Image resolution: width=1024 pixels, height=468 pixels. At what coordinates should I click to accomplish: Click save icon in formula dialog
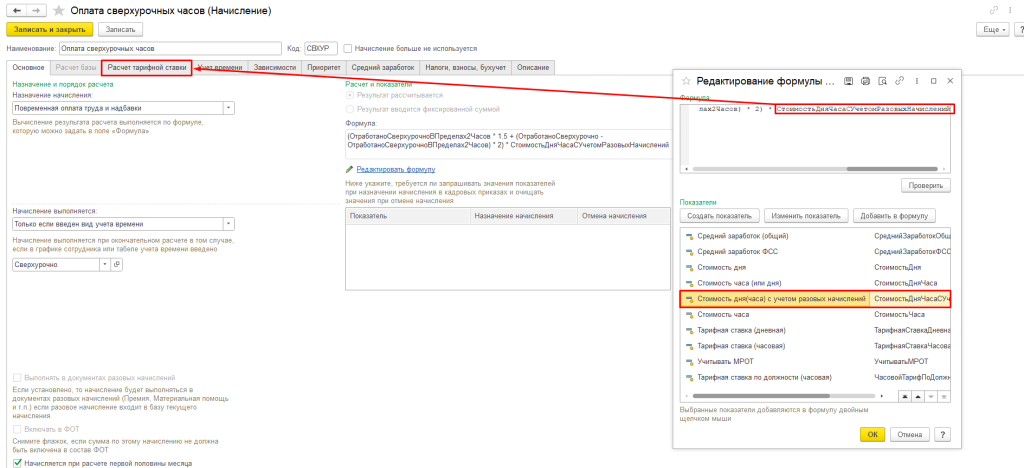(848, 80)
